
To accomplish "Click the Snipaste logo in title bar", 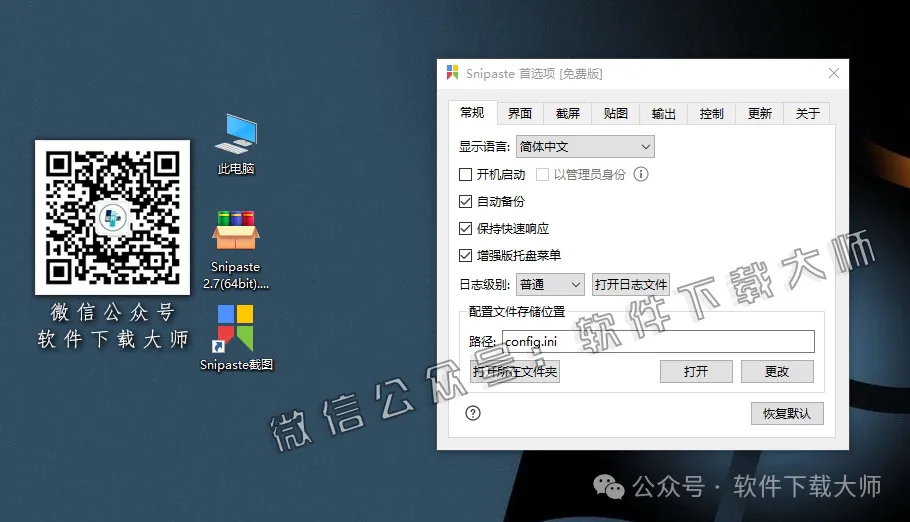I will [453, 73].
